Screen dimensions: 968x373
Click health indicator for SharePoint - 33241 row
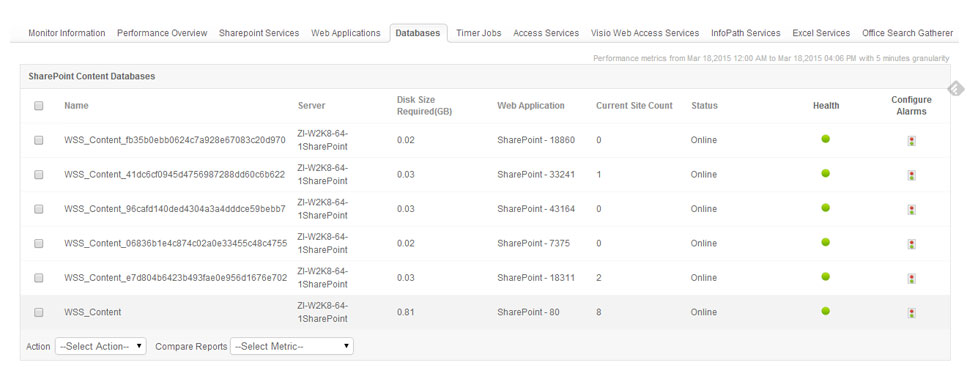click(825, 174)
